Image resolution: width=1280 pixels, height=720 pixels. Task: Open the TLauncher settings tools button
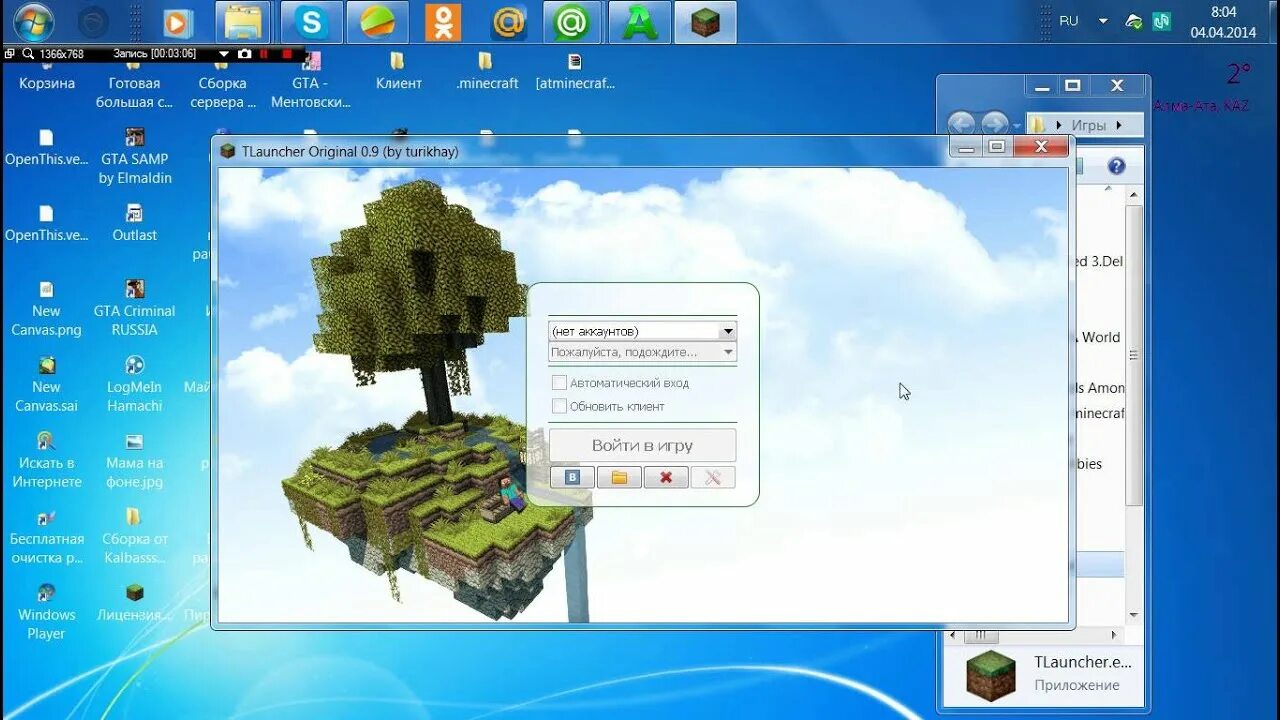[x=713, y=477]
